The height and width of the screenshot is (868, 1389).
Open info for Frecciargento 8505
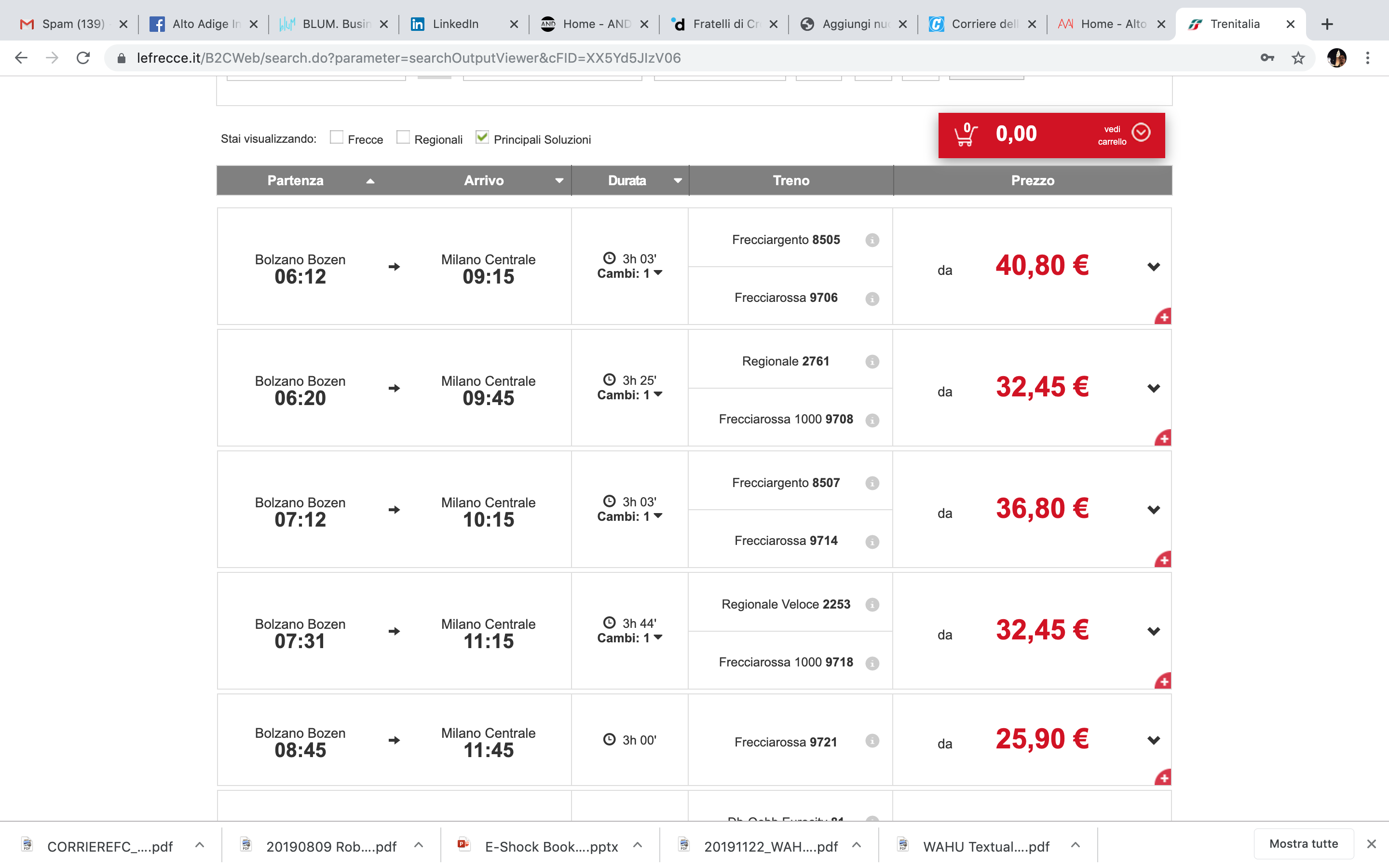(872, 240)
